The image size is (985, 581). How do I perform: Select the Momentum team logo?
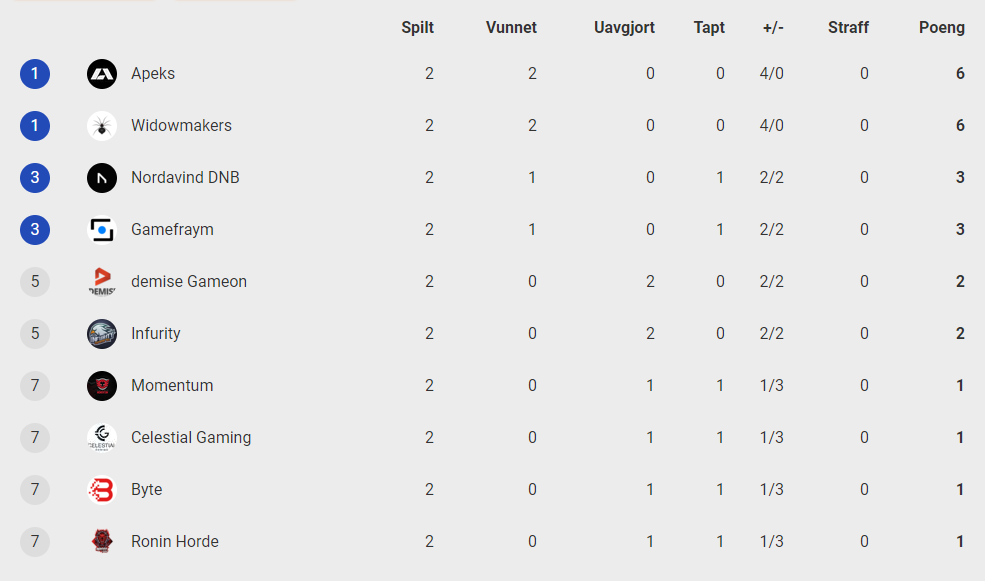(102, 386)
